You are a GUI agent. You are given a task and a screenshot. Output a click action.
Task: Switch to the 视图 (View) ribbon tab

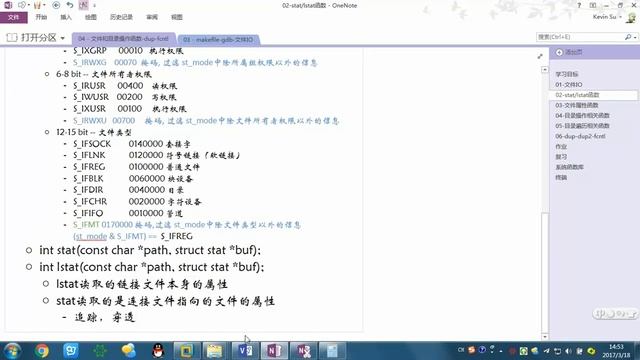tap(177, 17)
